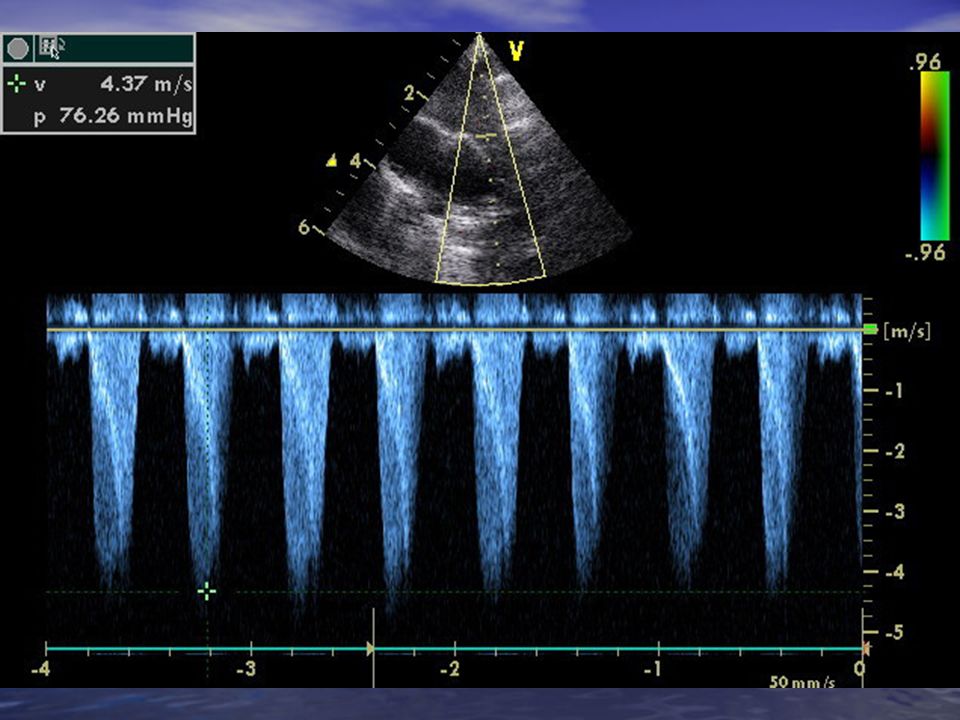Image resolution: width=960 pixels, height=720 pixels.
Task: Click the depth label '6' on the sector
Action: 304,227
